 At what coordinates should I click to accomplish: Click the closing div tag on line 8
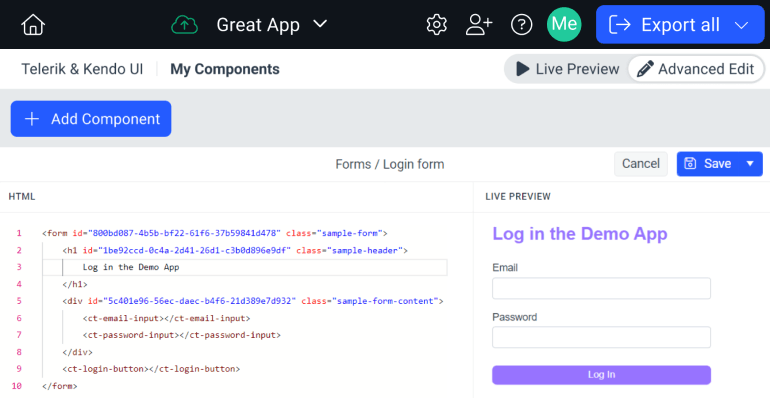point(77,352)
